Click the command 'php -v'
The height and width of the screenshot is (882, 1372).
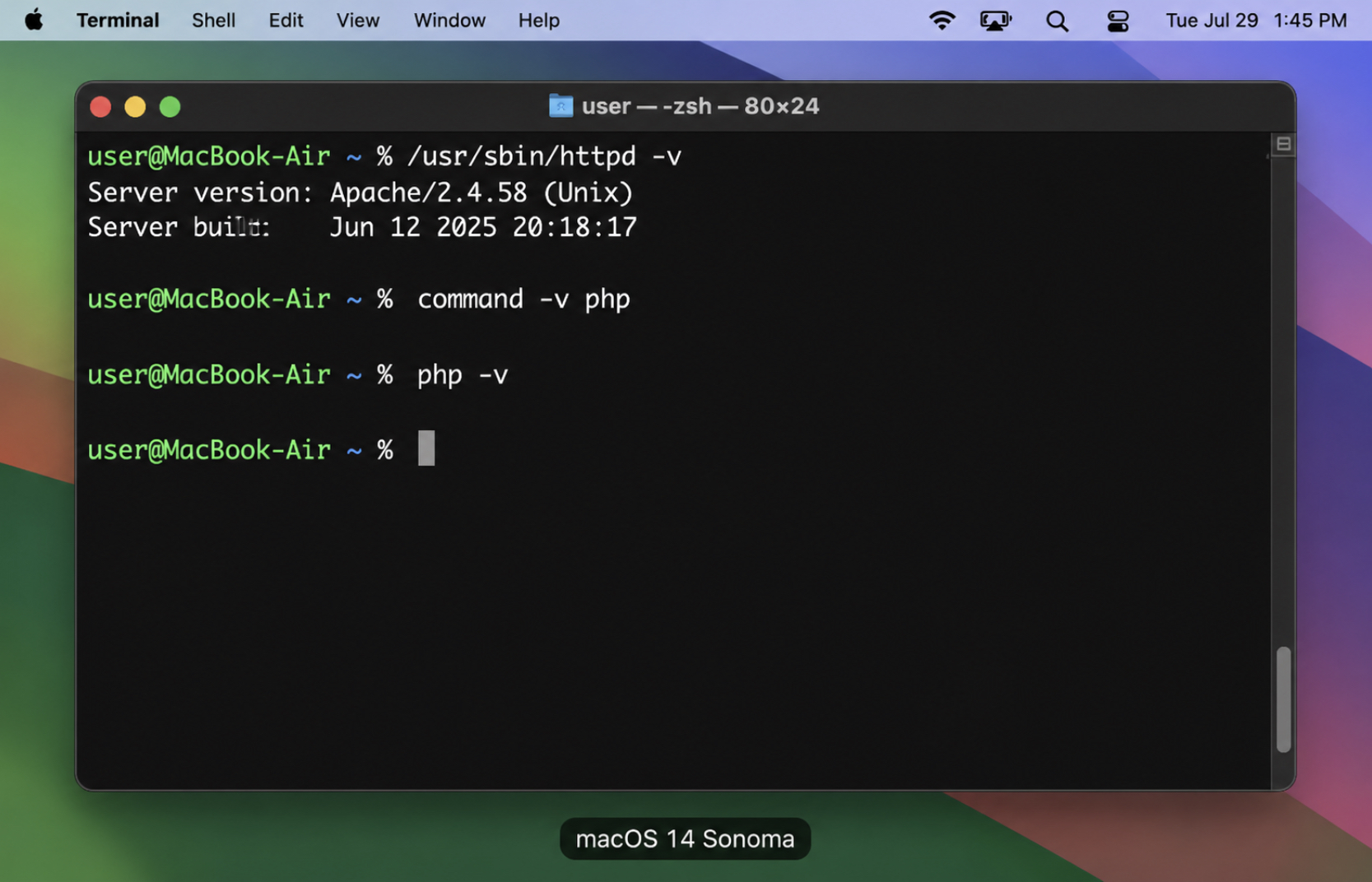(x=463, y=375)
